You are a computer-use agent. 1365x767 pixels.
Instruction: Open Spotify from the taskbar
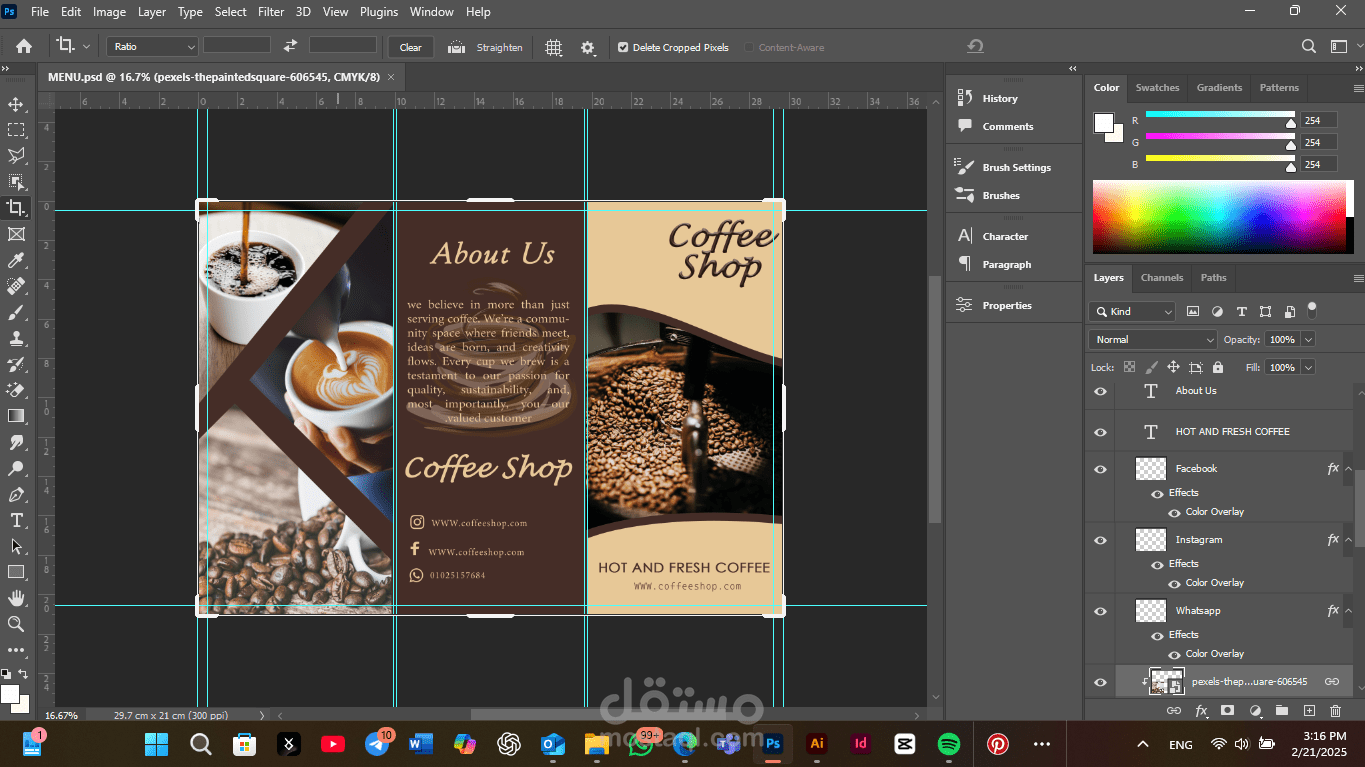pyautogui.click(x=949, y=744)
